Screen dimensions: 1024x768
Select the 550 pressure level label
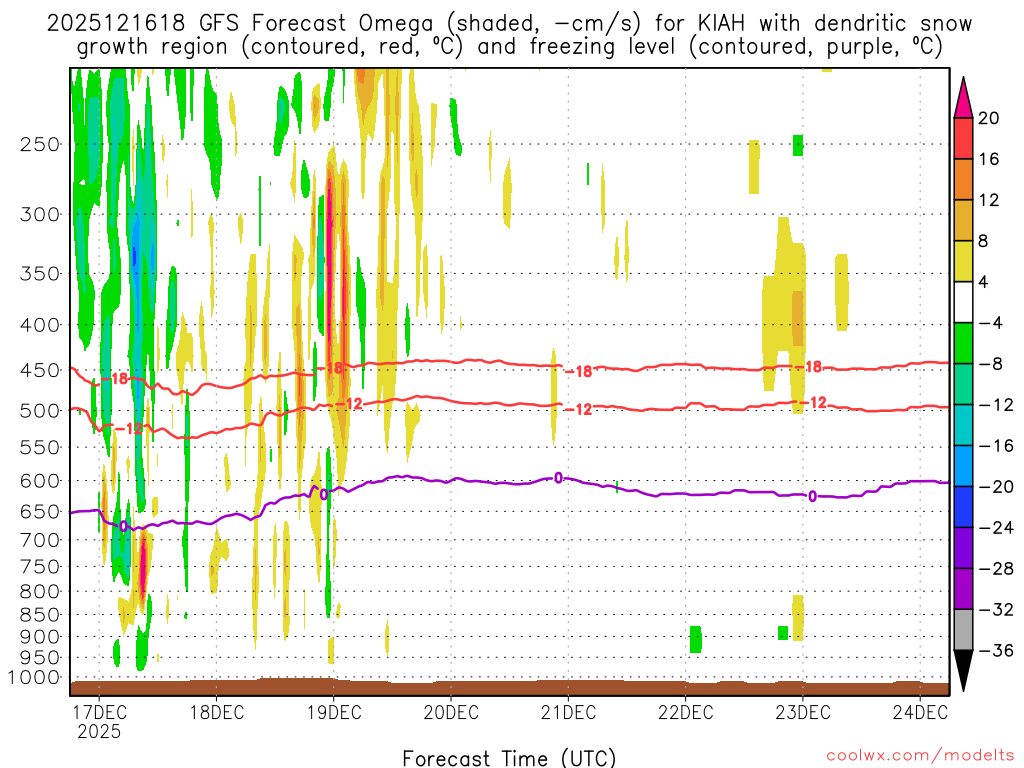pos(40,447)
